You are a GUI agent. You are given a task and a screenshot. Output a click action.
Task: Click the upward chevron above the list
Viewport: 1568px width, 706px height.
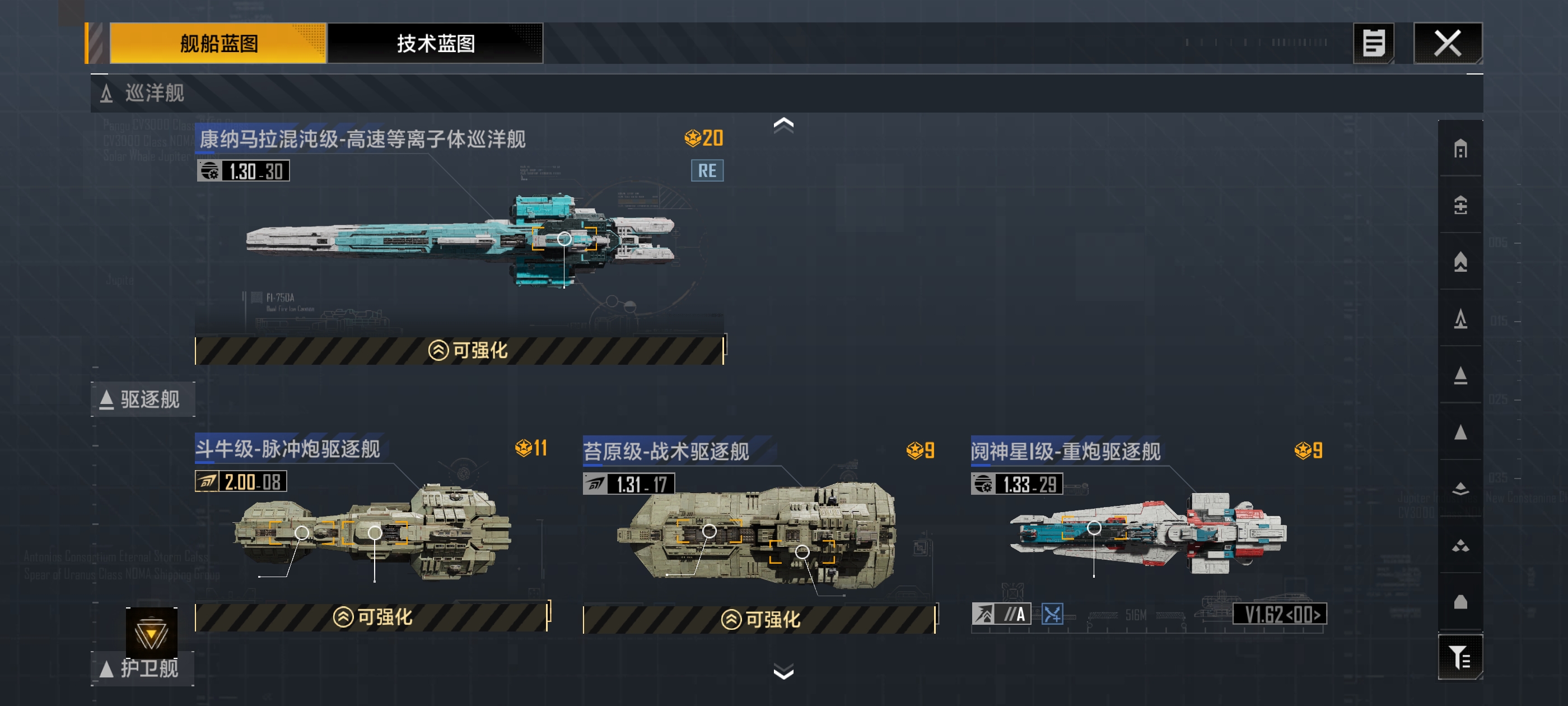pos(783,125)
